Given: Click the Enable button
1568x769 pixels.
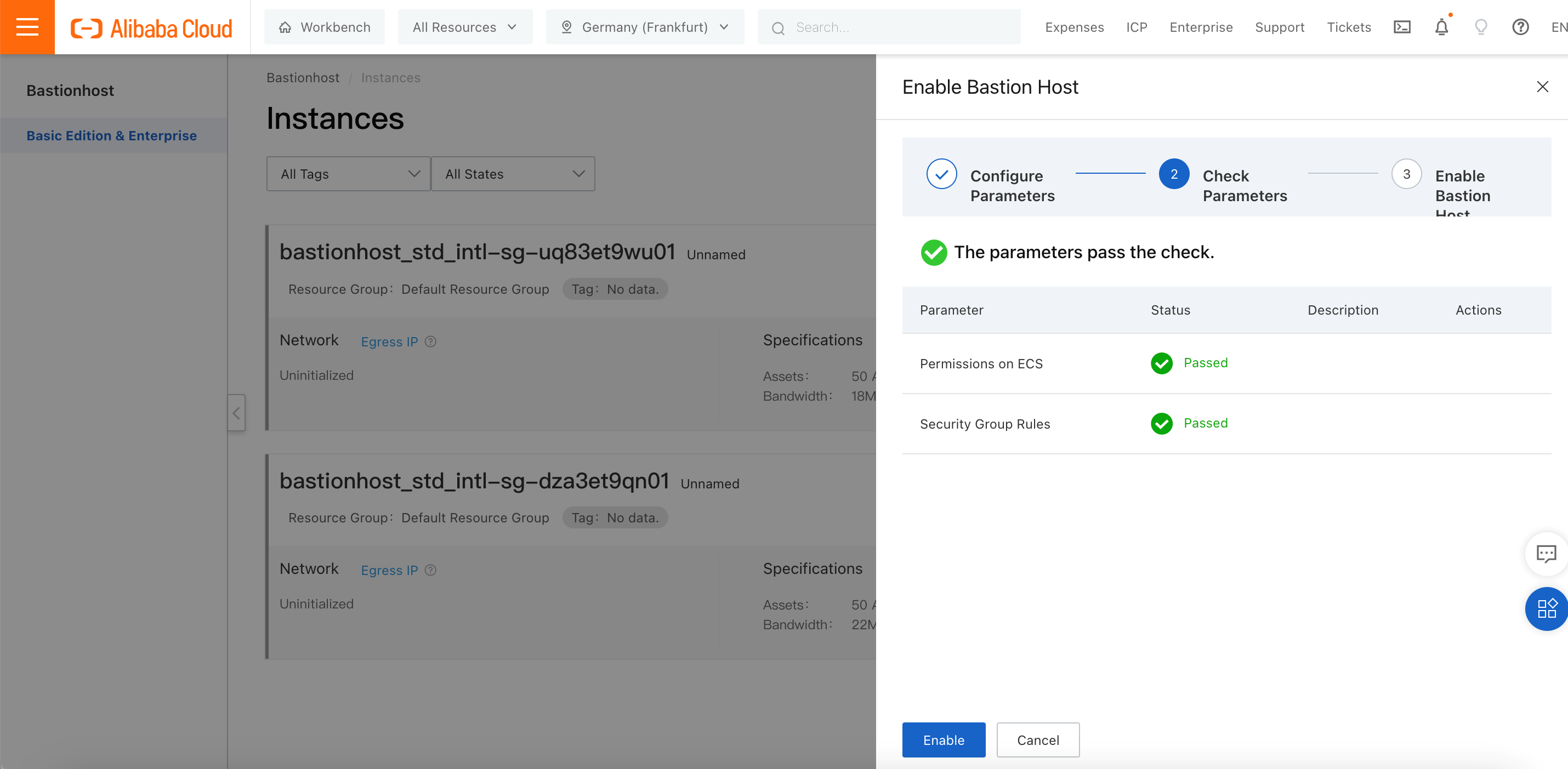Looking at the screenshot, I should (944, 740).
